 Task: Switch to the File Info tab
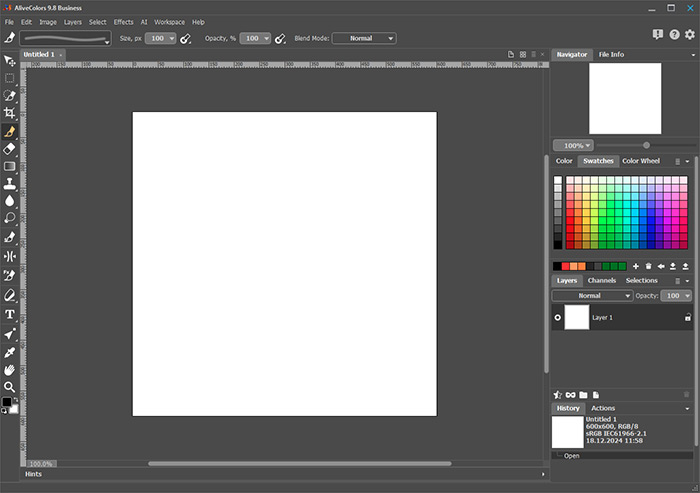point(611,54)
